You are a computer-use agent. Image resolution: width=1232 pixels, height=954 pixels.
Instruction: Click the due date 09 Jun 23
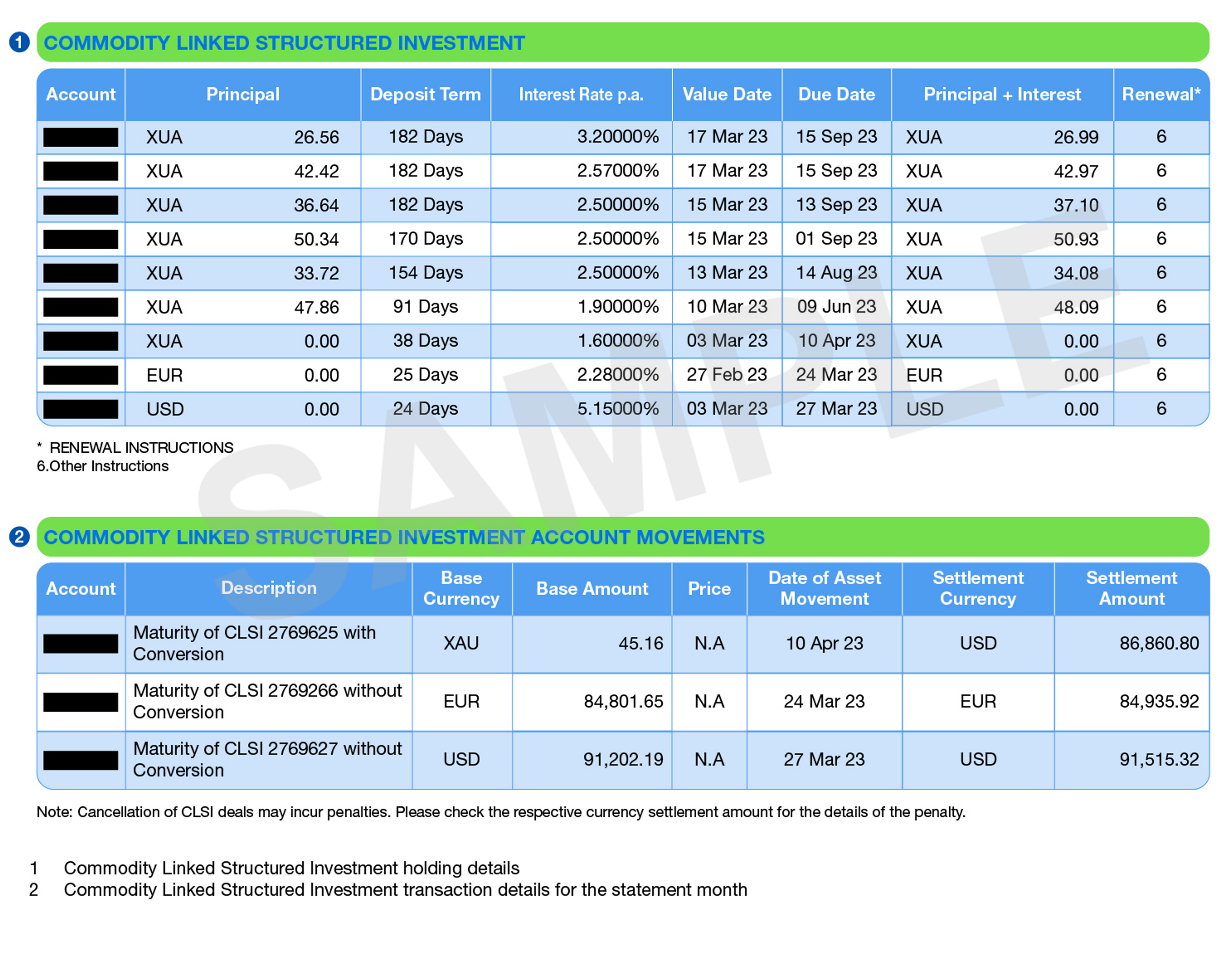click(837, 306)
